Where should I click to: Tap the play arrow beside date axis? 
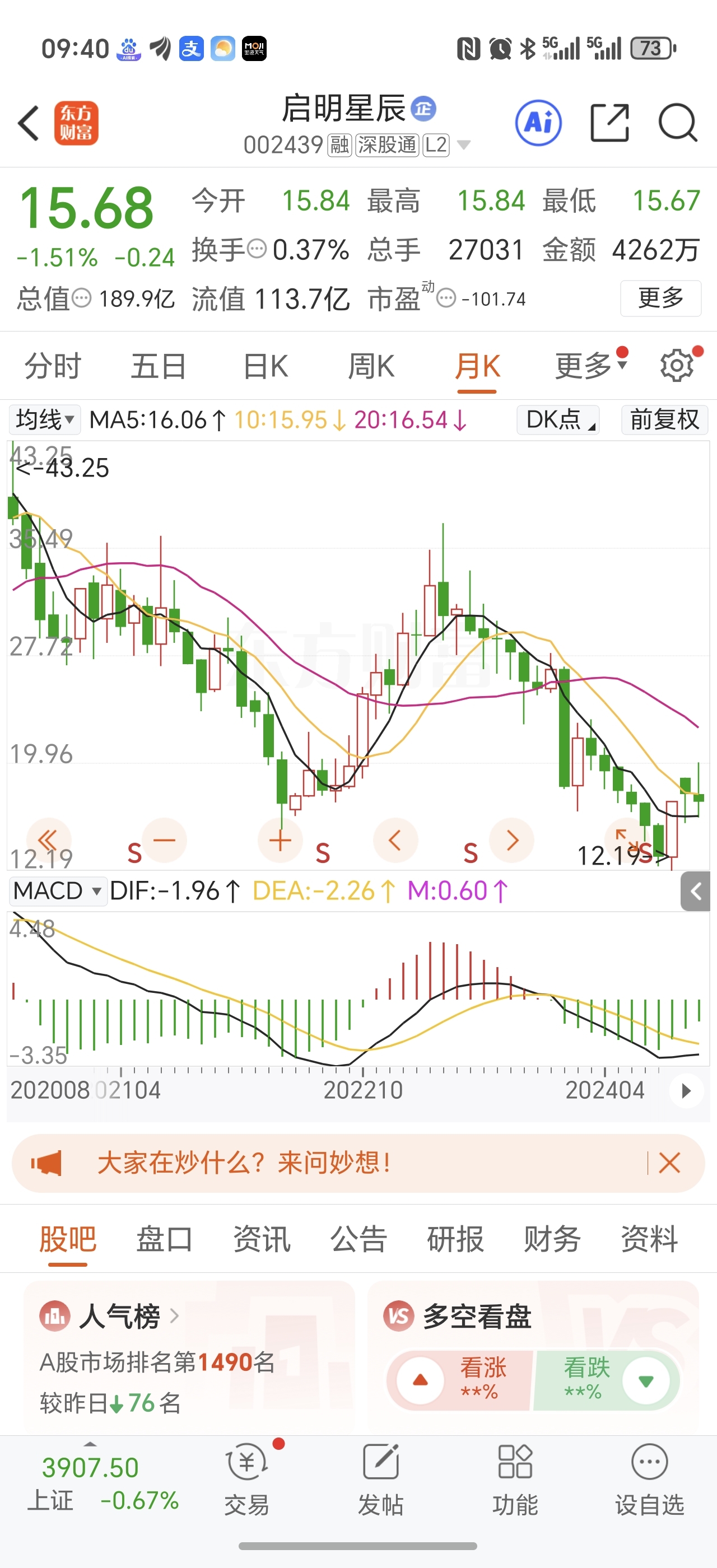click(x=687, y=1090)
